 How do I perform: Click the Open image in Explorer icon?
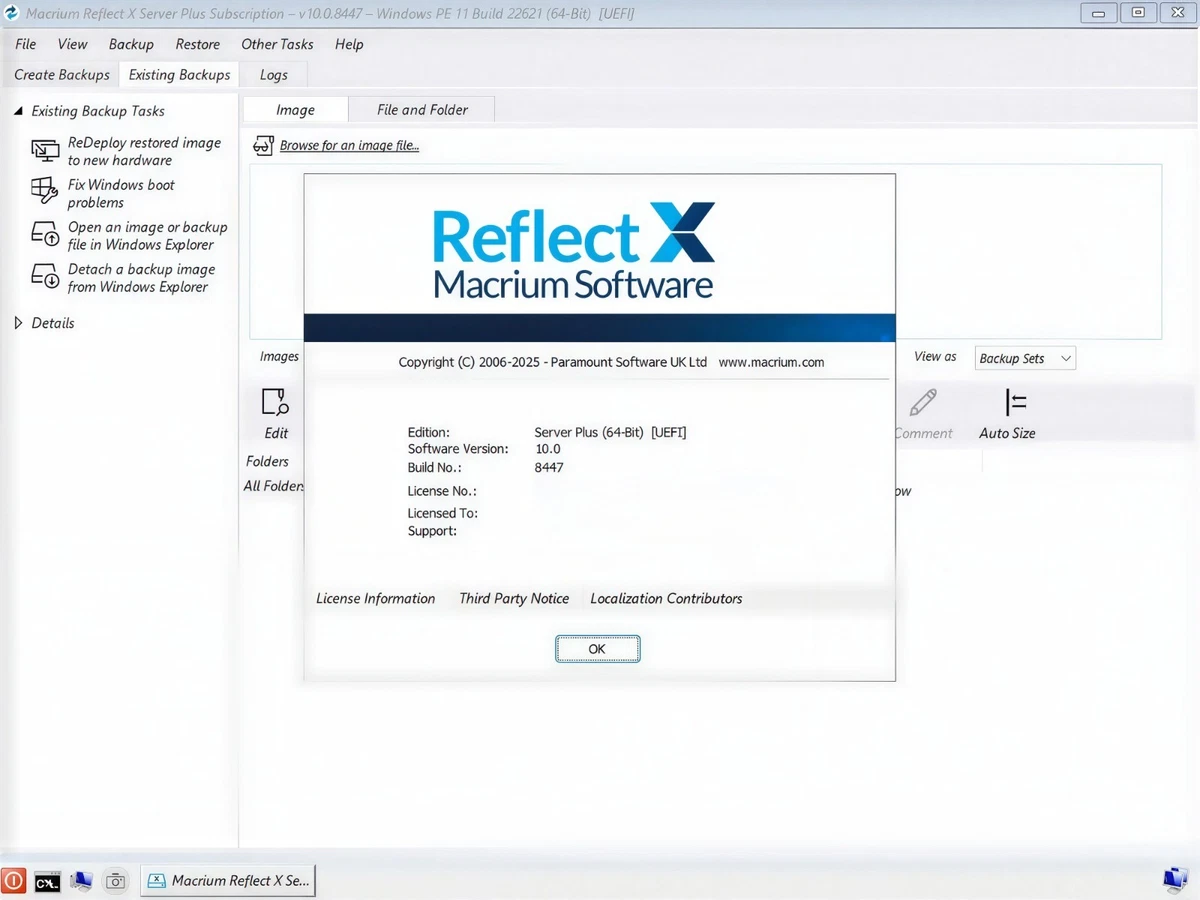45,235
